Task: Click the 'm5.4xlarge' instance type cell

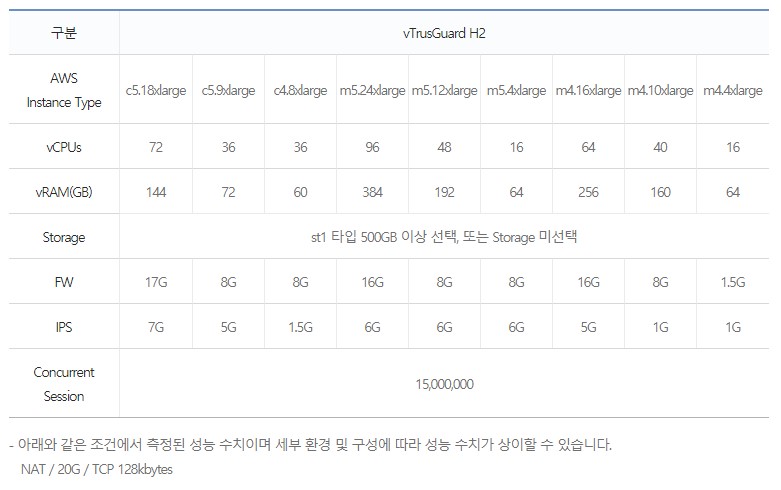Action: (x=517, y=90)
